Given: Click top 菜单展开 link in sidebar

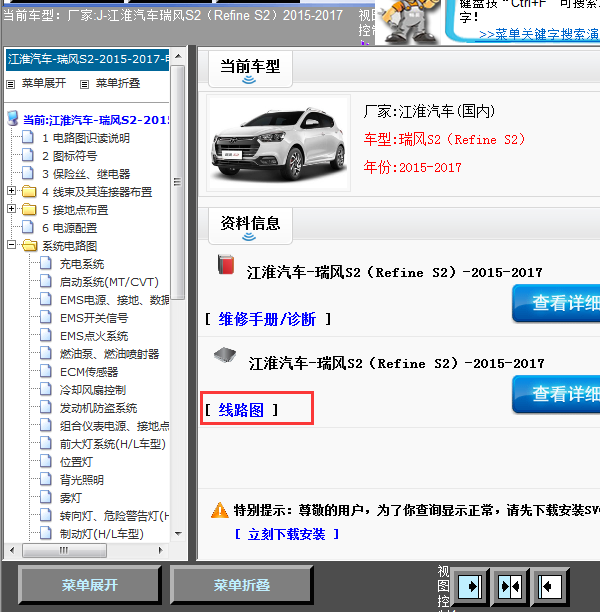Looking at the screenshot, I should pyautogui.click(x=44, y=83).
